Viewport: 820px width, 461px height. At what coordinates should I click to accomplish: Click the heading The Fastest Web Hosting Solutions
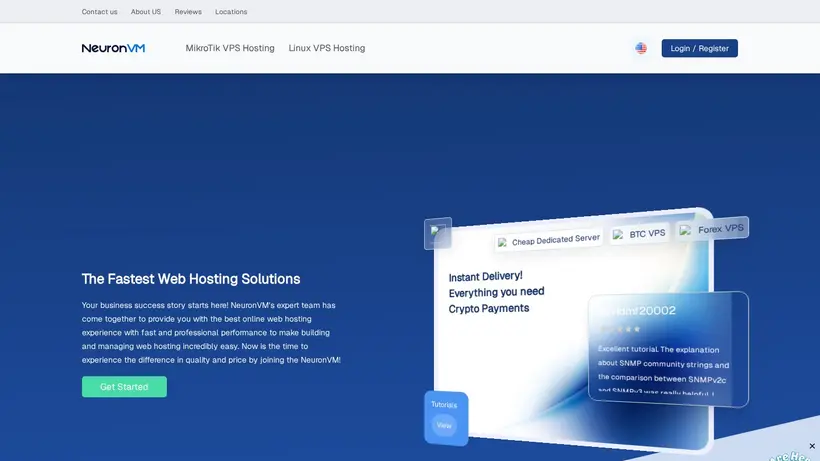[x=191, y=279]
